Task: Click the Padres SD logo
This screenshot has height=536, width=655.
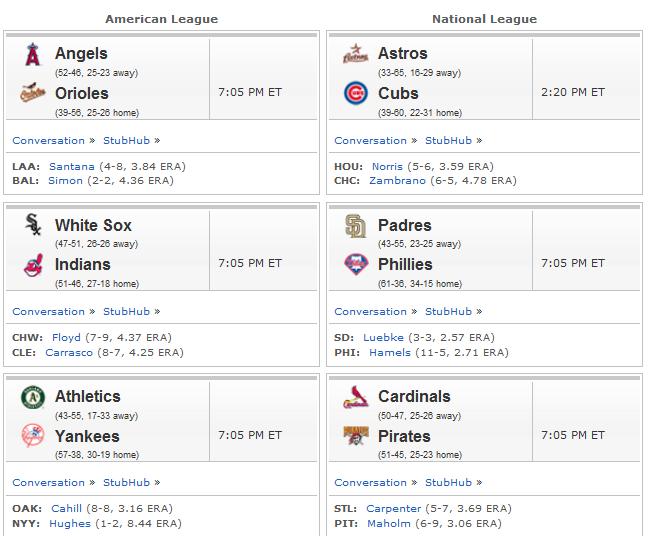Action: [x=355, y=226]
